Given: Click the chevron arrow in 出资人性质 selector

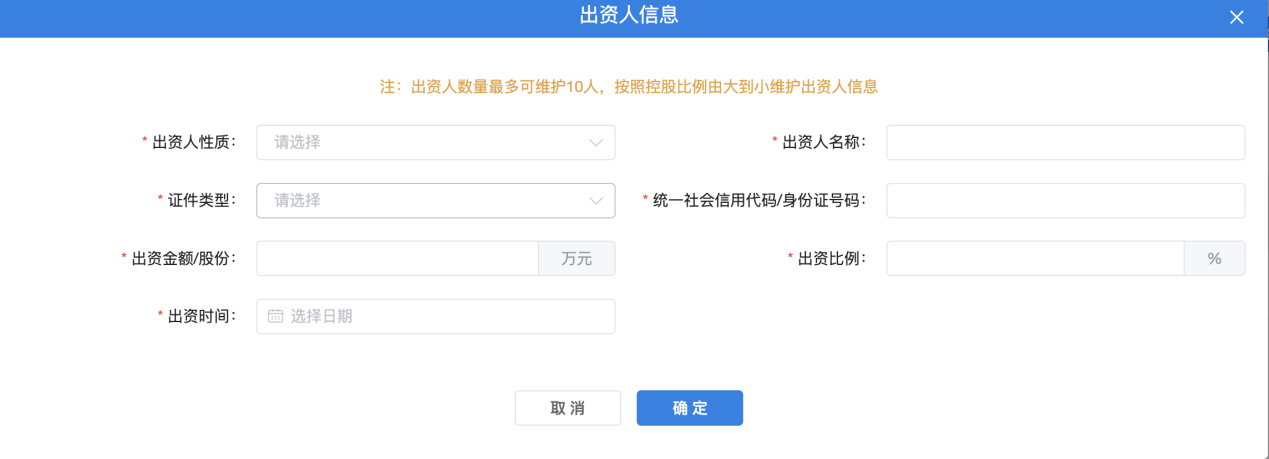Looking at the screenshot, I should 597,143.
